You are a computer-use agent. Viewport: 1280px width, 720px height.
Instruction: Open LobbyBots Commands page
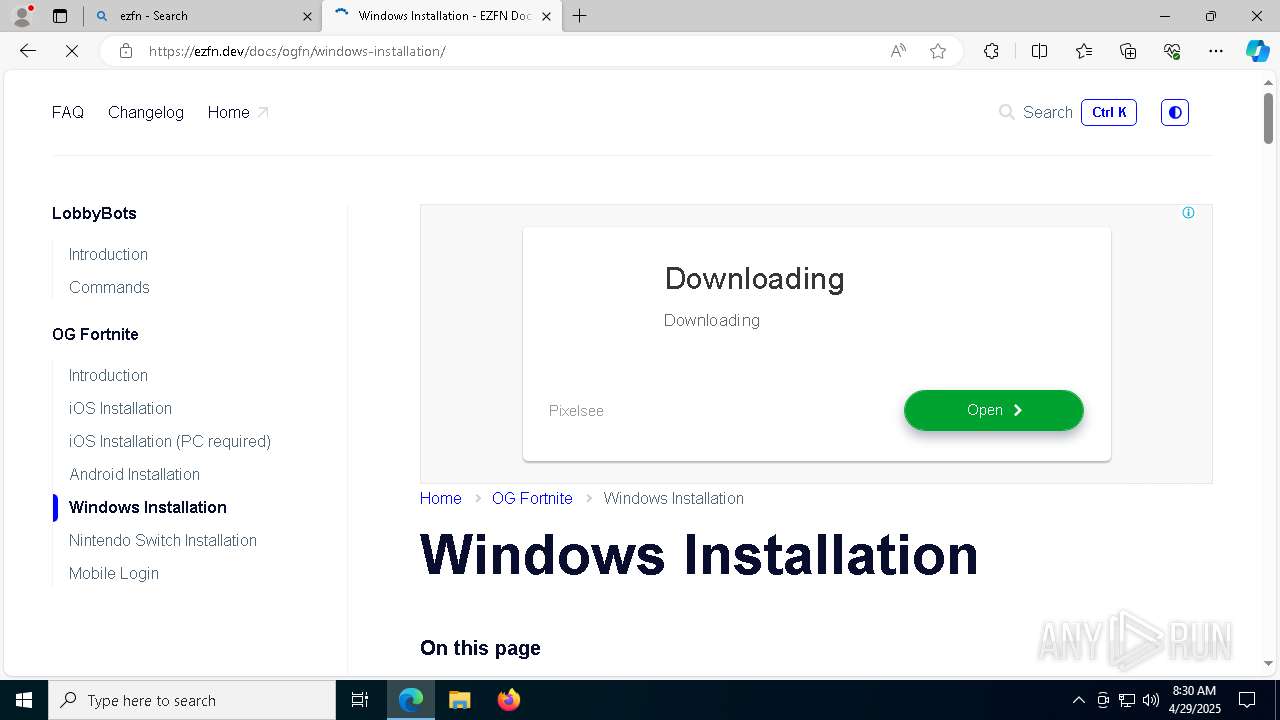click(109, 287)
